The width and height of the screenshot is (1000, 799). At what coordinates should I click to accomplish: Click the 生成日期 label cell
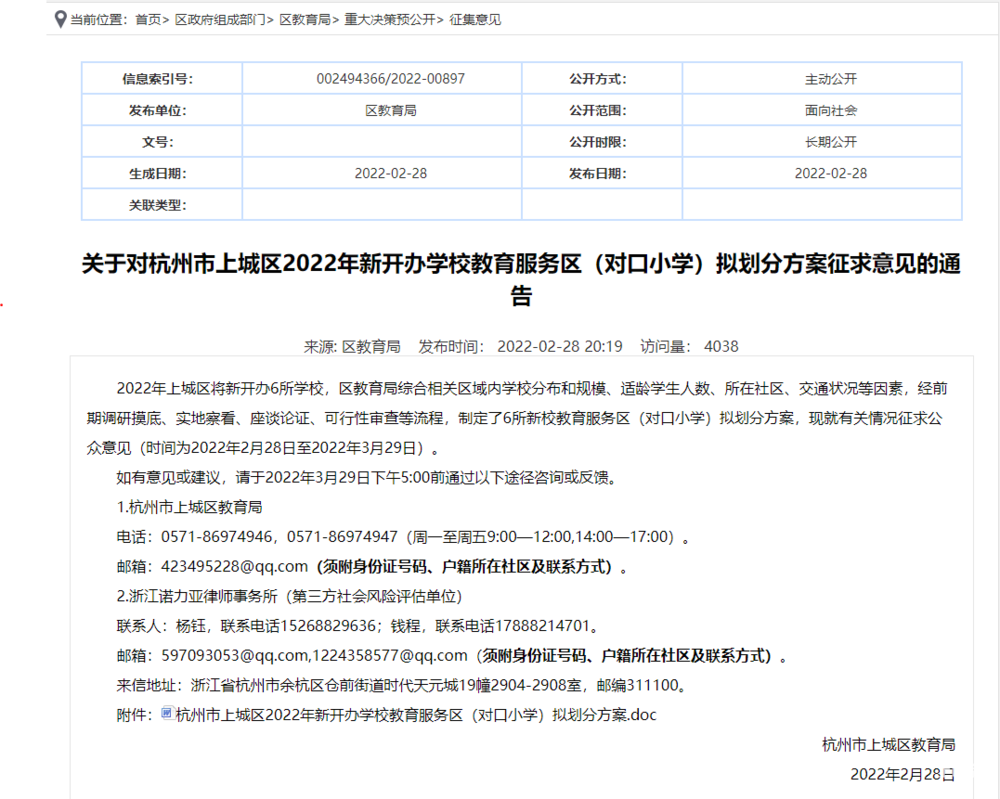click(x=162, y=173)
